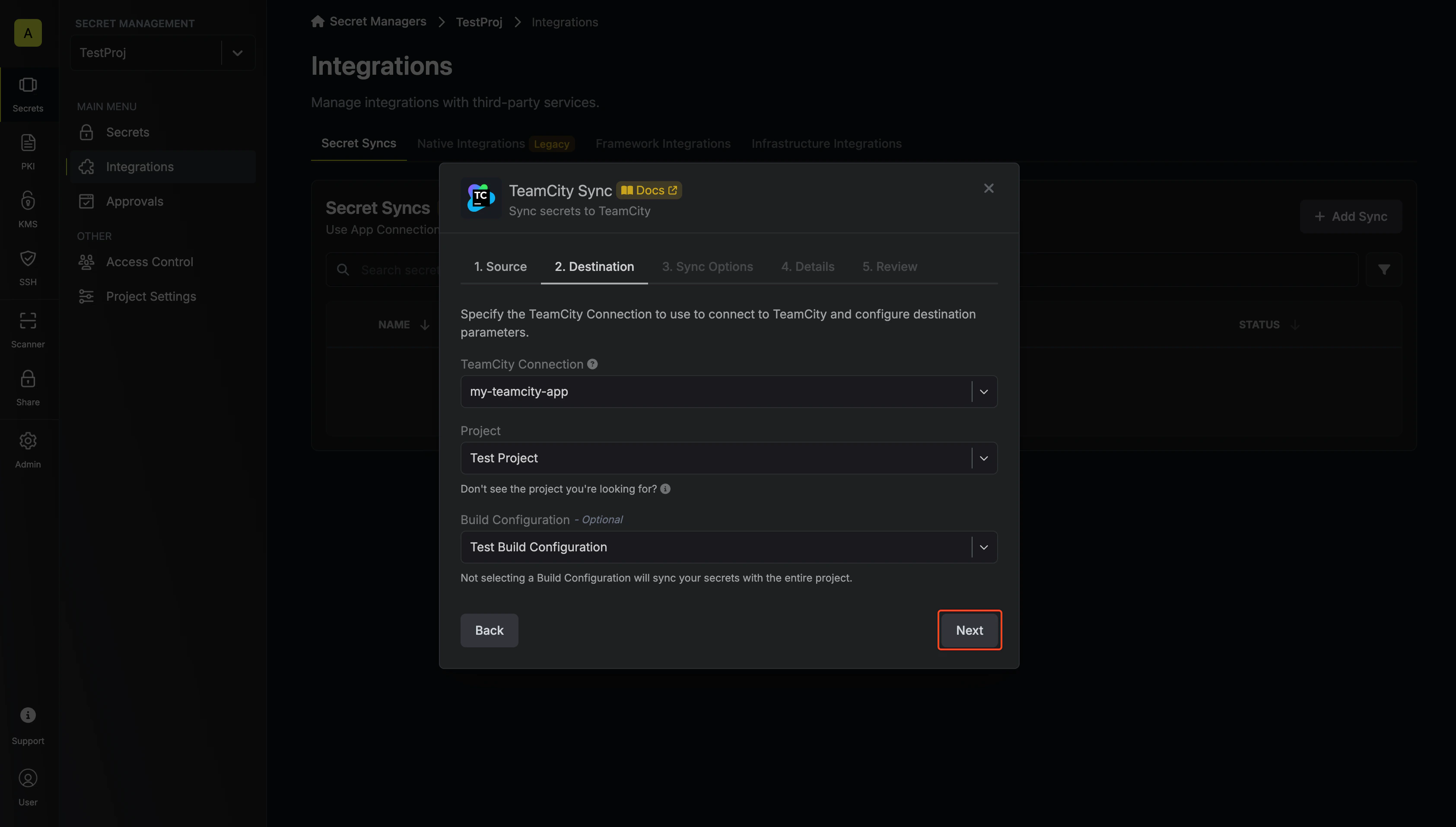1456x827 pixels.
Task: Open Project Settings menu item
Action: point(162,296)
